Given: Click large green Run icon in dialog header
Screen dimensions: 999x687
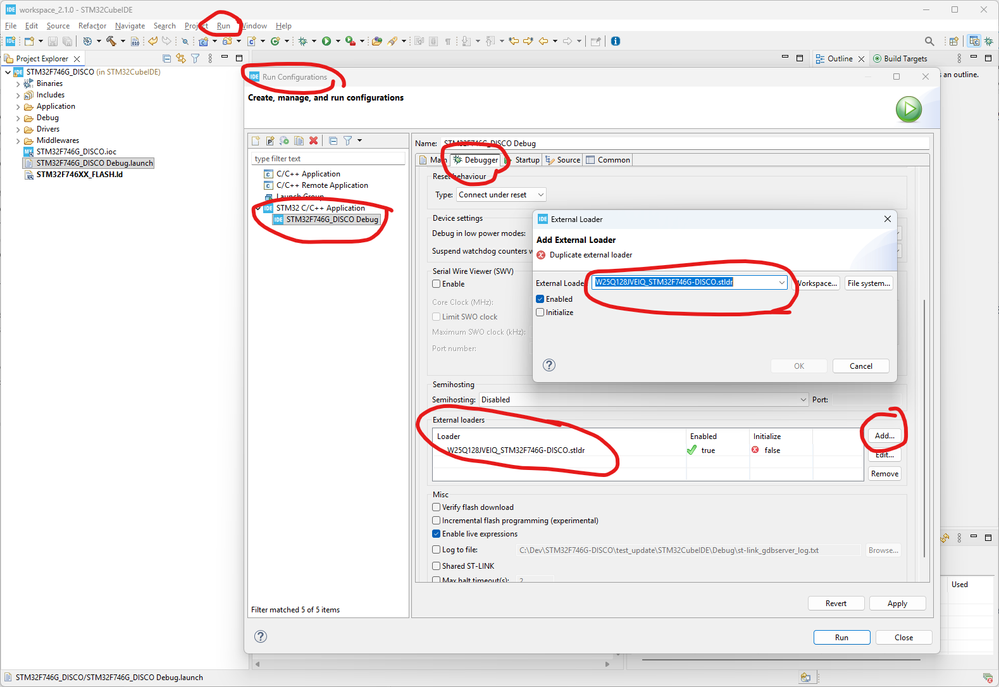Looking at the screenshot, I should [909, 110].
